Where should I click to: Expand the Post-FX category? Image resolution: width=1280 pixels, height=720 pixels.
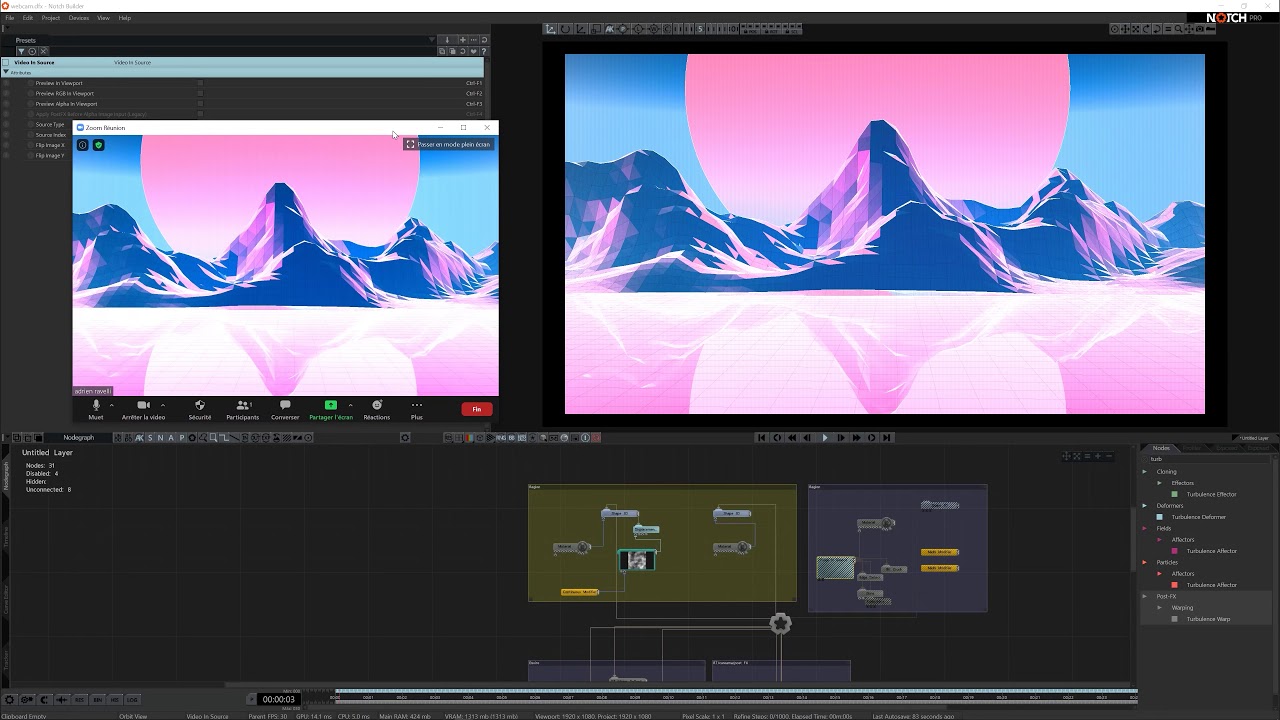click(1145, 596)
